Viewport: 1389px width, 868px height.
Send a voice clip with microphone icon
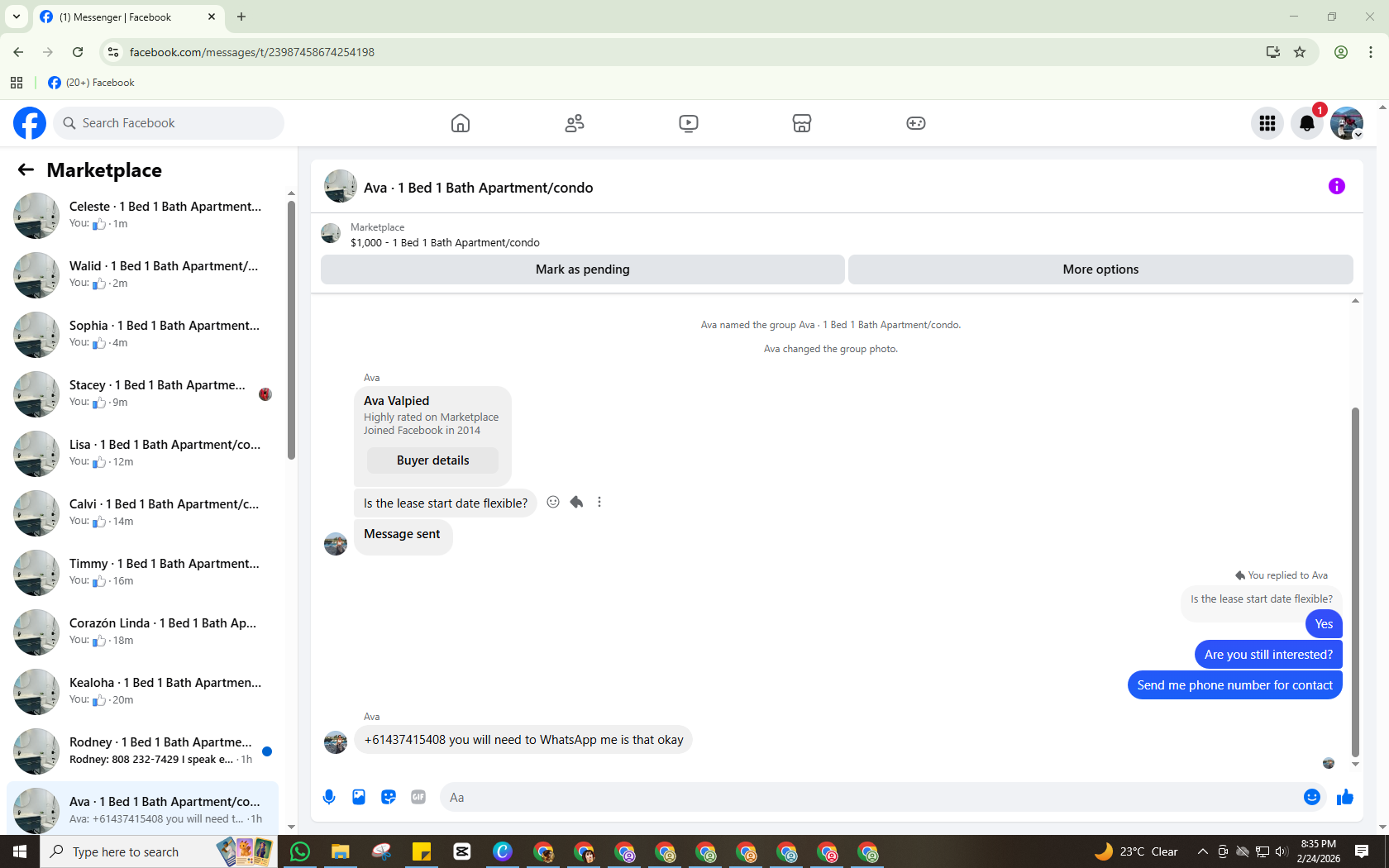329,797
